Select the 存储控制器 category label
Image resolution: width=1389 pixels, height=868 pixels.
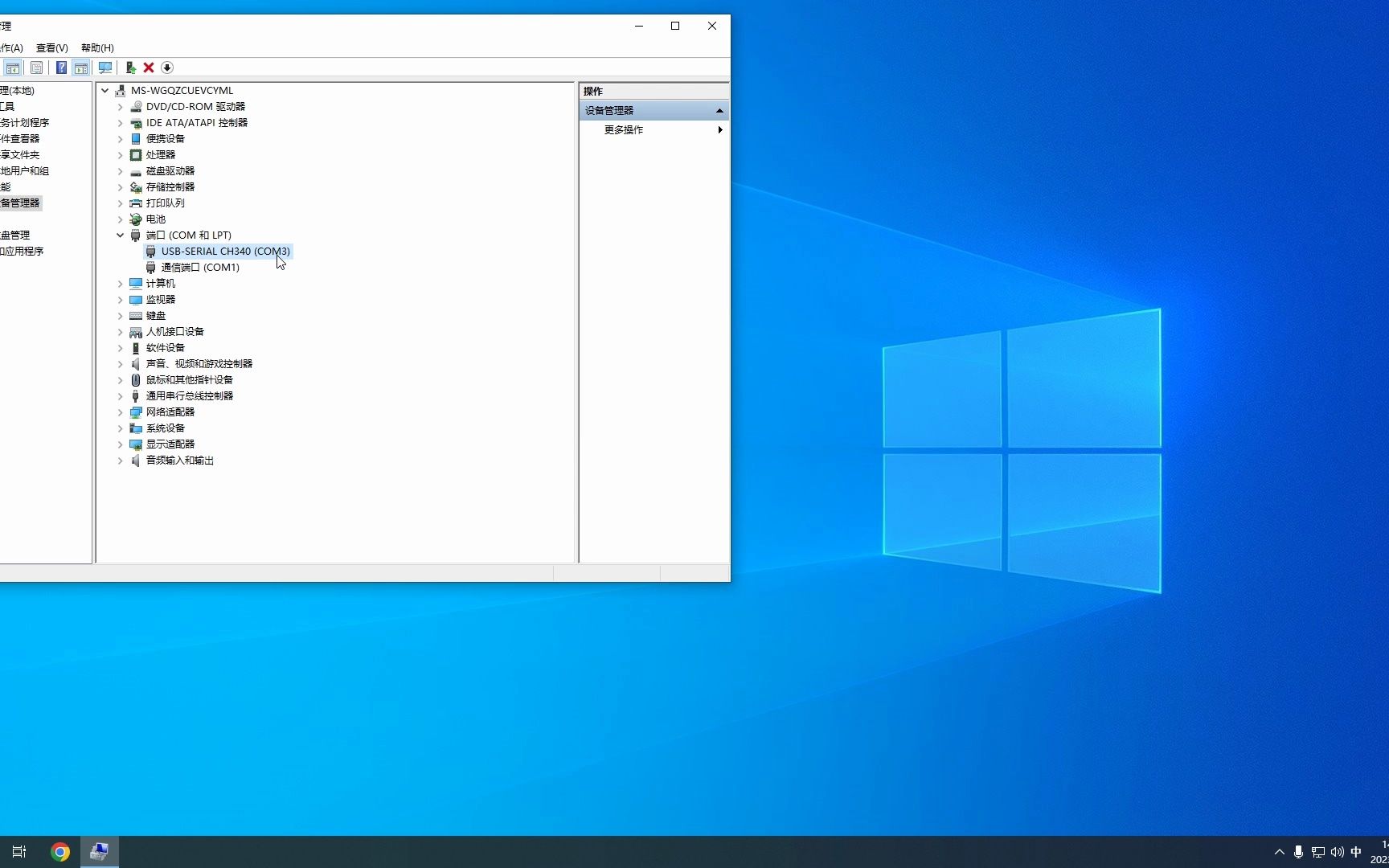(x=170, y=186)
